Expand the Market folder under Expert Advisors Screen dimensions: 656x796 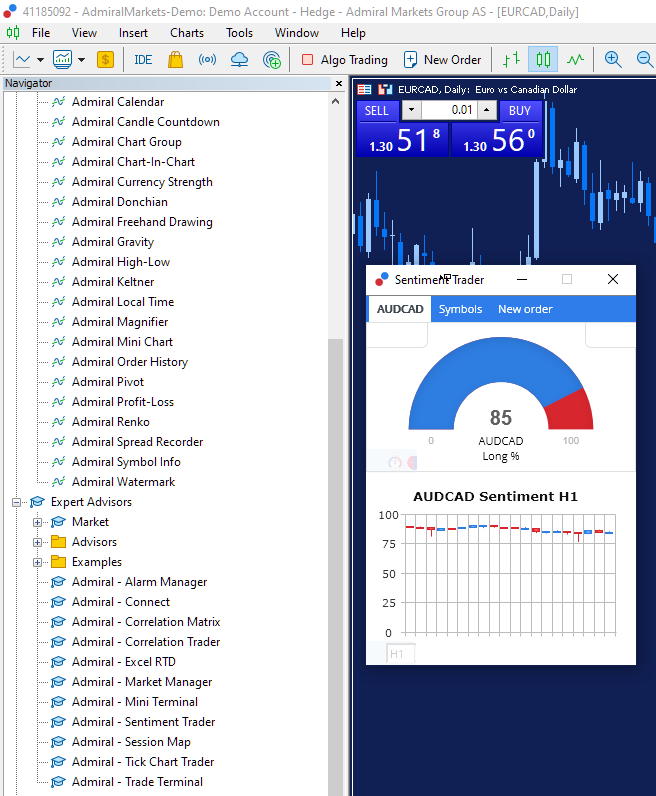click(x=37, y=522)
